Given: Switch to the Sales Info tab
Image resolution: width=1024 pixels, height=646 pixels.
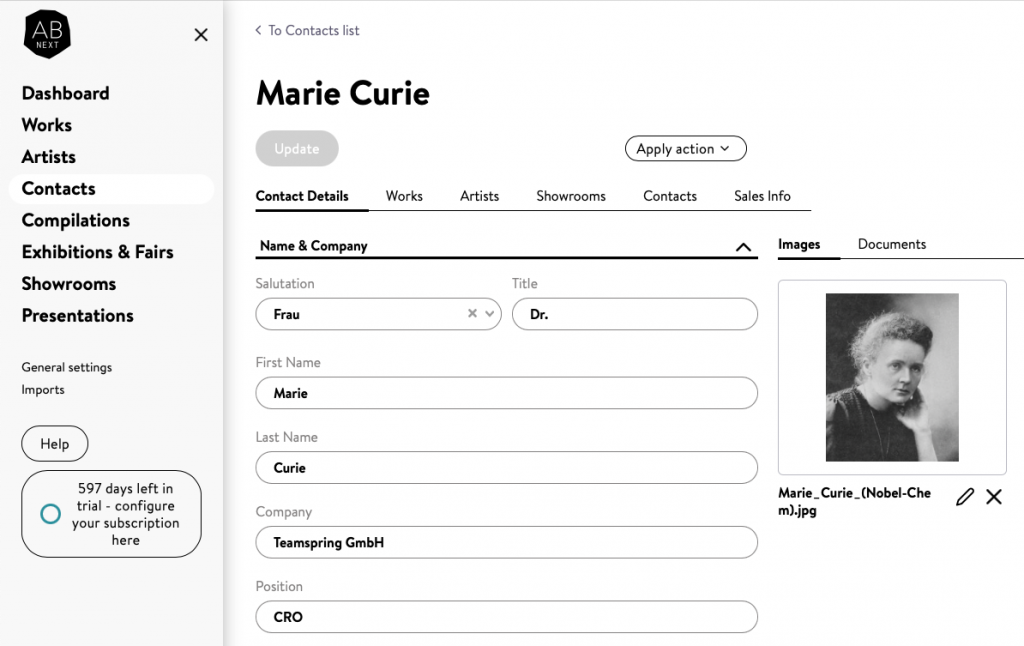Looking at the screenshot, I should tap(762, 196).
